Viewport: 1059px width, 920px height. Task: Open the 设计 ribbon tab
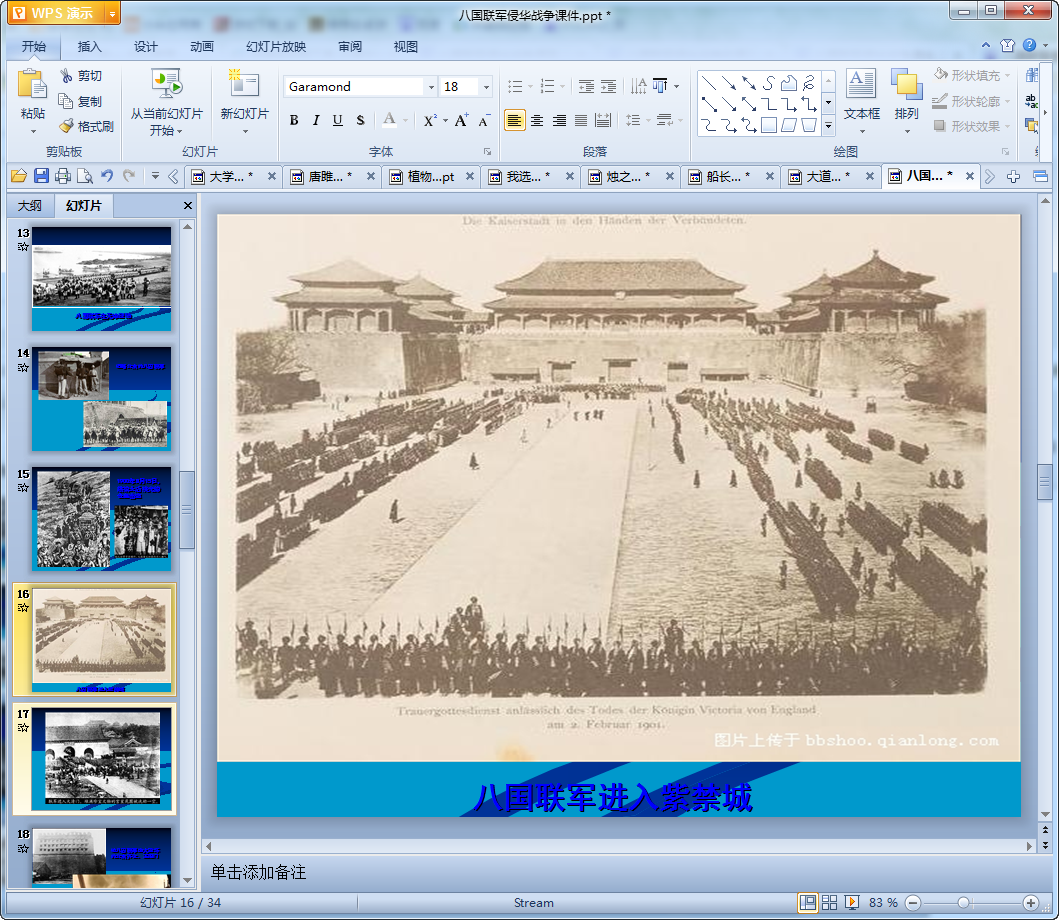pos(145,47)
